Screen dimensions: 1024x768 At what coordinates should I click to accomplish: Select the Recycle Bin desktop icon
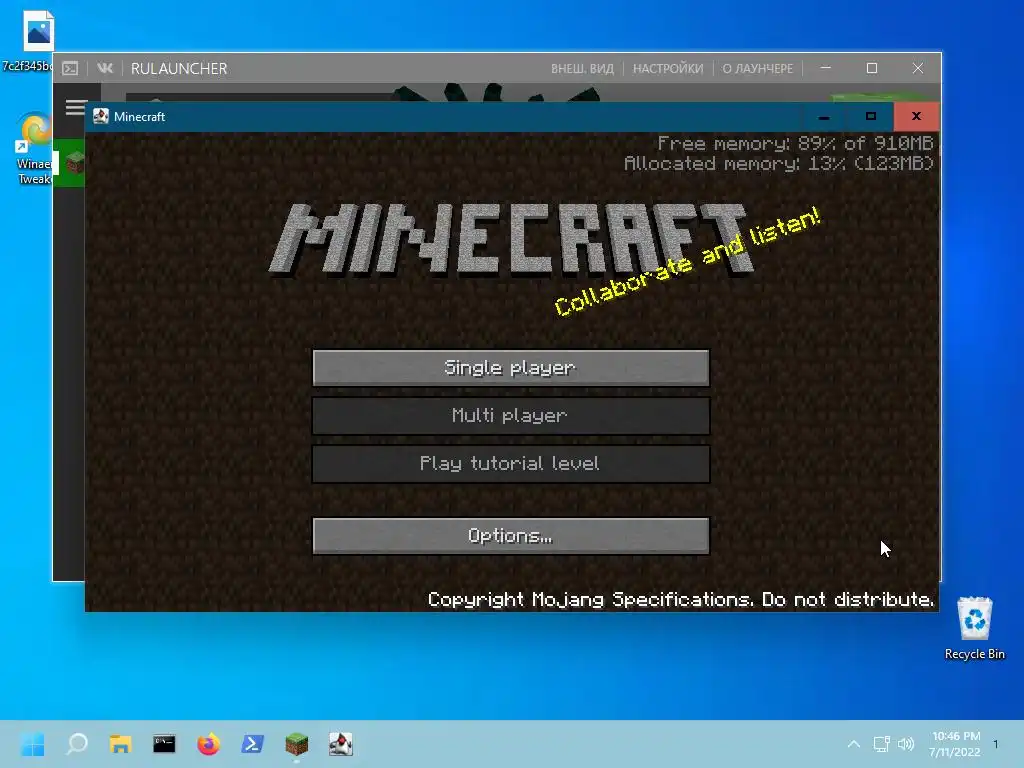[974, 628]
